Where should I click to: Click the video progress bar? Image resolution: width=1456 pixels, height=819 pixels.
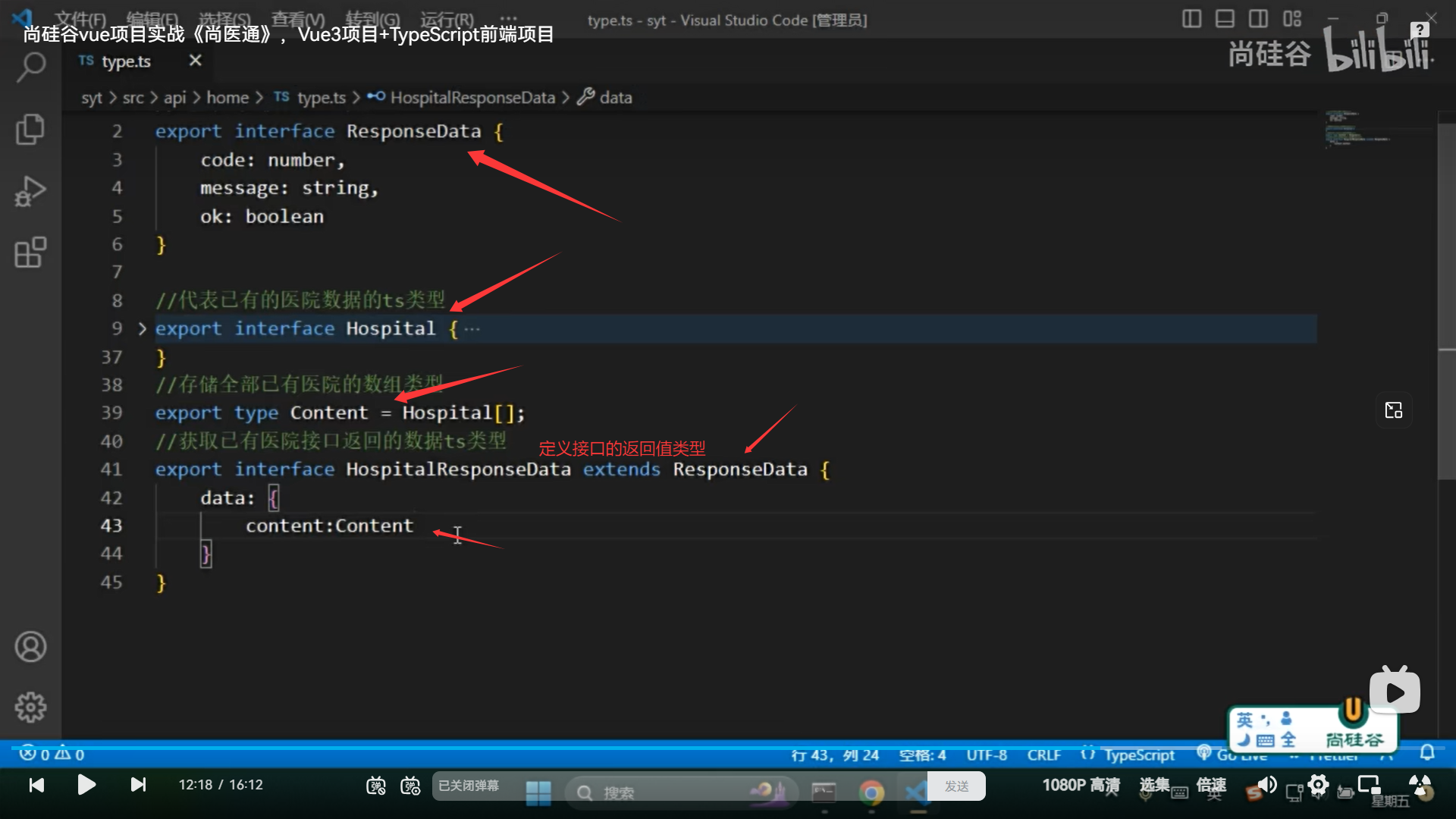728,748
